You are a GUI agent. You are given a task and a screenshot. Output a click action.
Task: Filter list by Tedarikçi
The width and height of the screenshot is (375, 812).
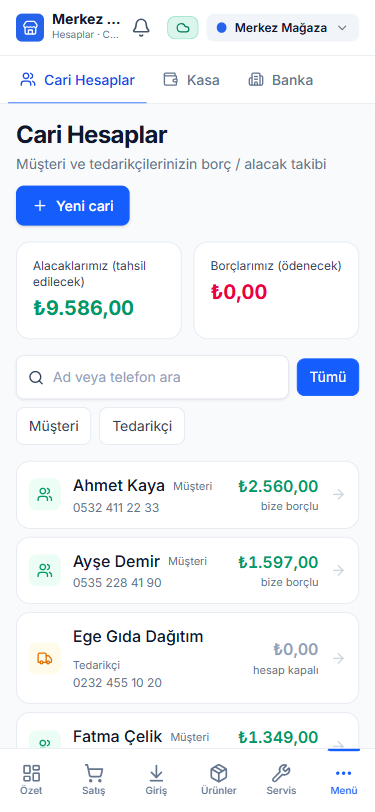point(142,426)
